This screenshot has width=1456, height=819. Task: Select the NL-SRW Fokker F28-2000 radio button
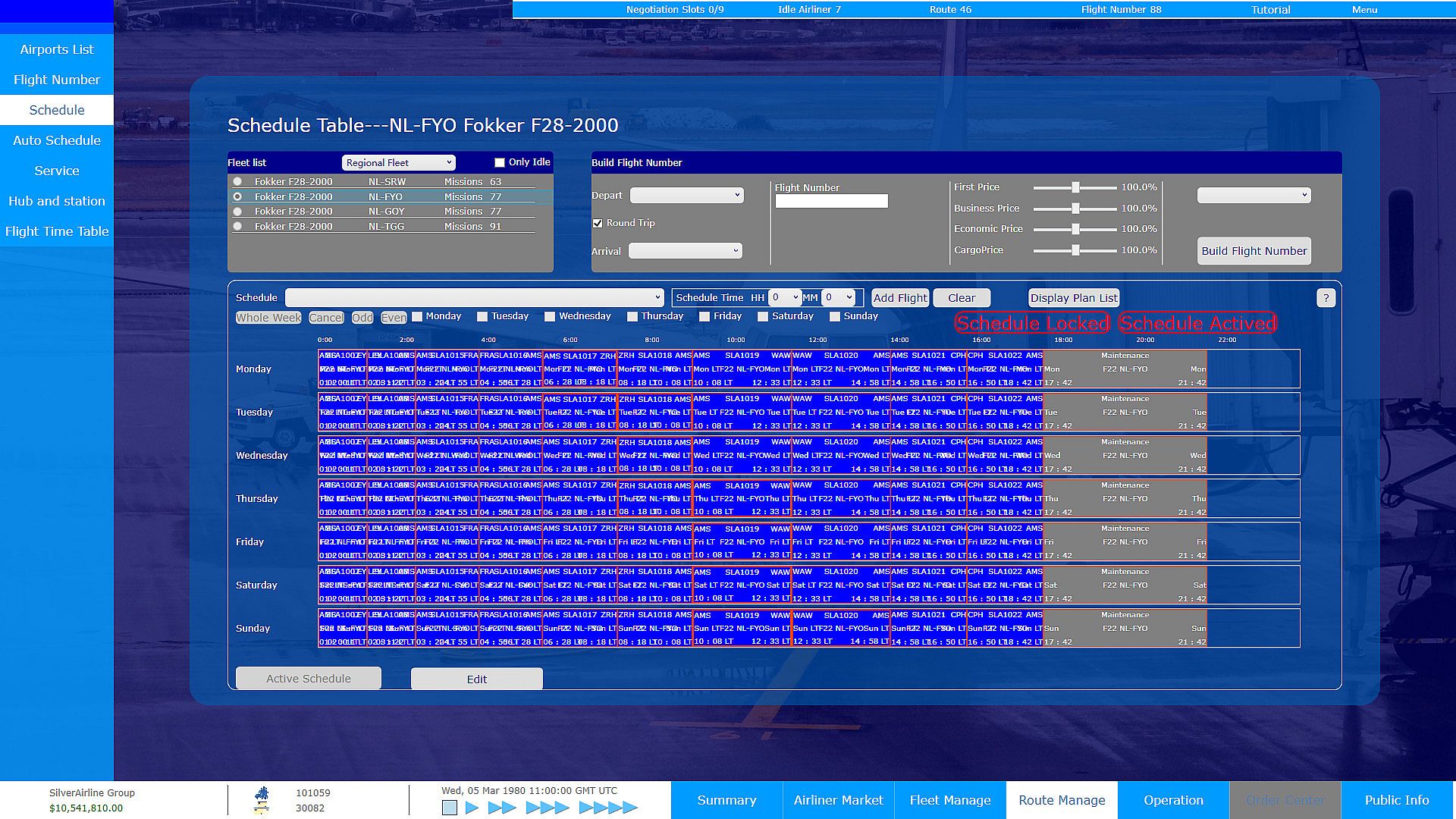pos(238,182)
